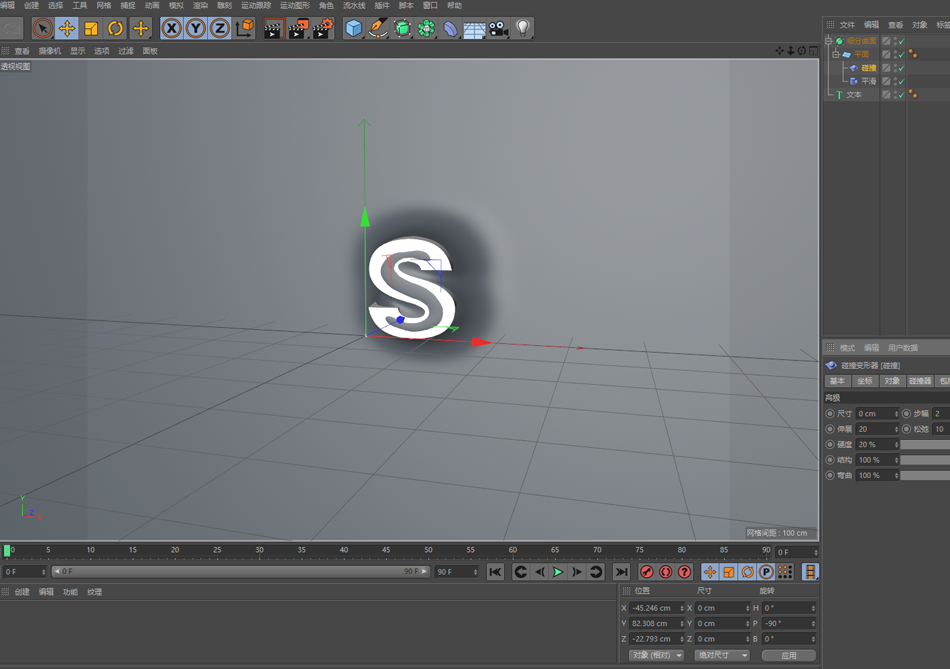950x669 pixels.
Task: Open the 创建 main menu
Action: coord(31,5)
